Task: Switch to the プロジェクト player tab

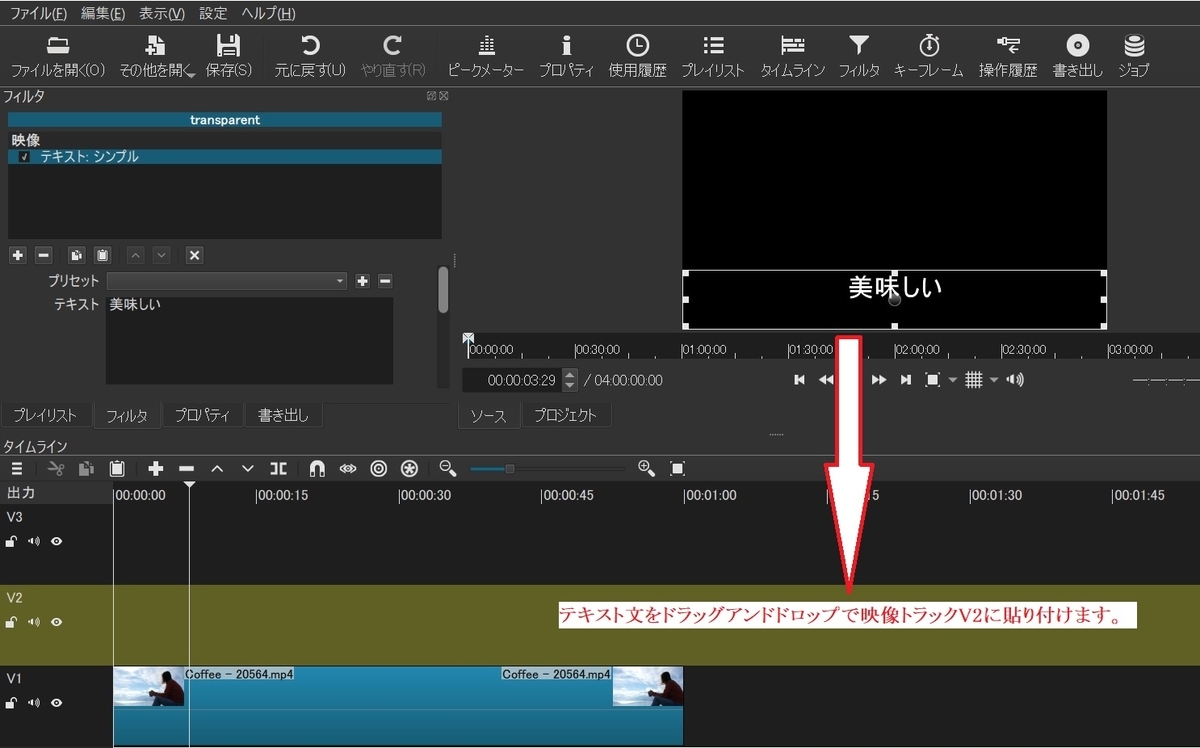Action: click(x=565, y=415)
